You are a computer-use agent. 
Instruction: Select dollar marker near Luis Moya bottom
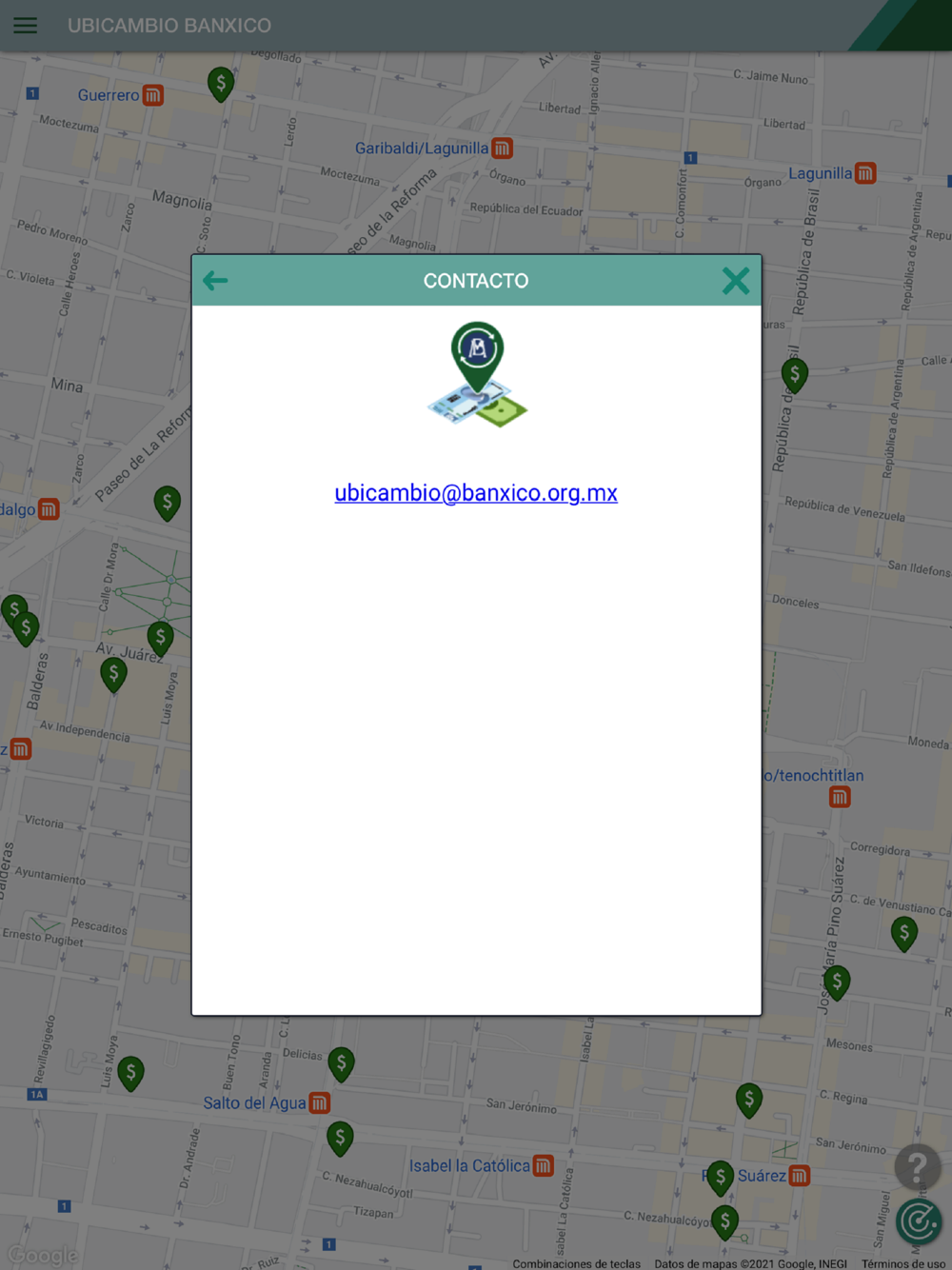[x=131, y=1074]
